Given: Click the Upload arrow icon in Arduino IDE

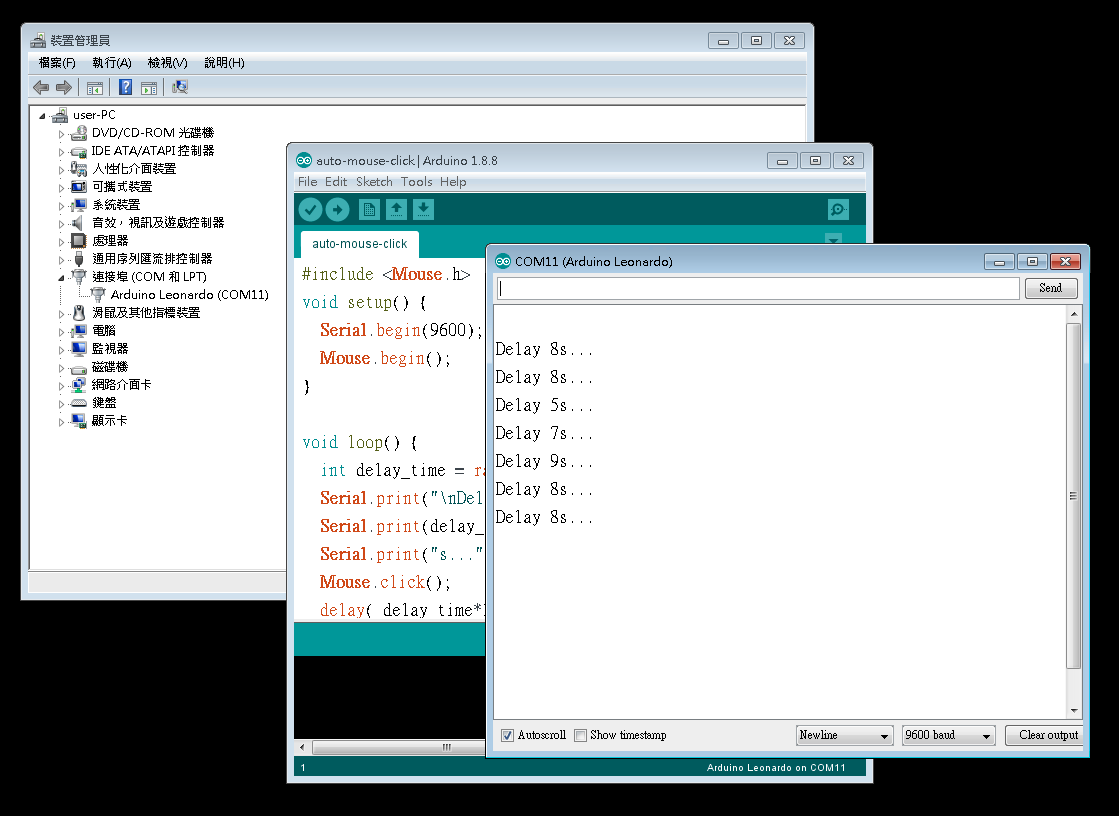Looking at the screenshot, I should click(x=338, y=209).
